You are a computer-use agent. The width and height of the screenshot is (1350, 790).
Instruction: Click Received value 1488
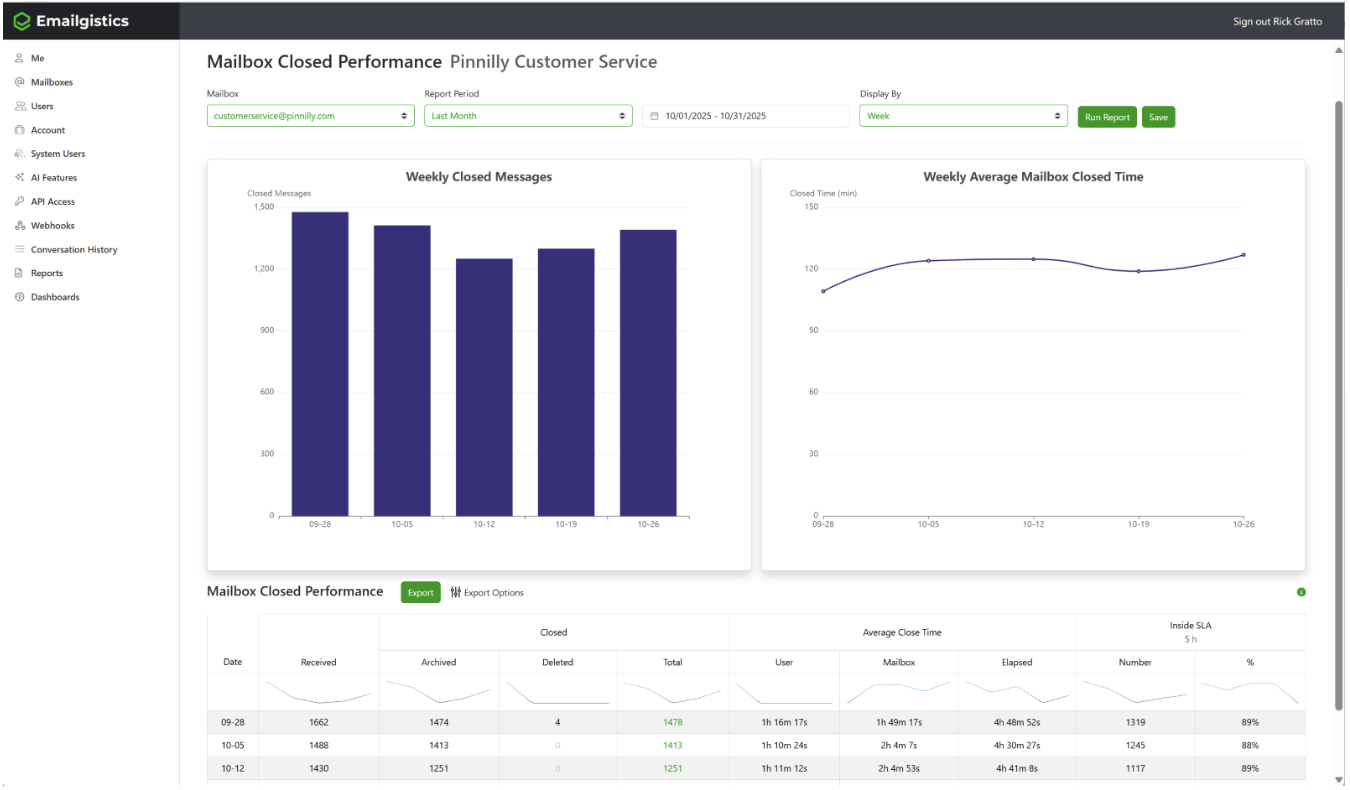coord(318,746)
